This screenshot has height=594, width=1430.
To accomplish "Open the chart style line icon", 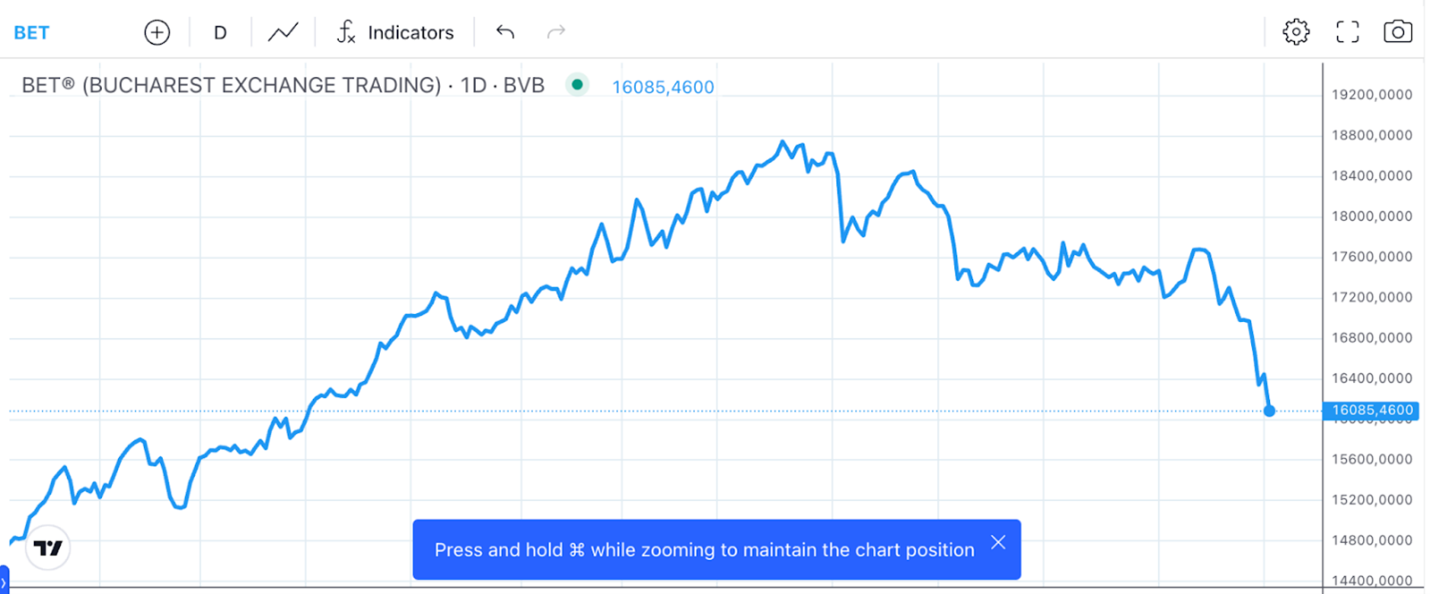I will (x=283, y=32).
